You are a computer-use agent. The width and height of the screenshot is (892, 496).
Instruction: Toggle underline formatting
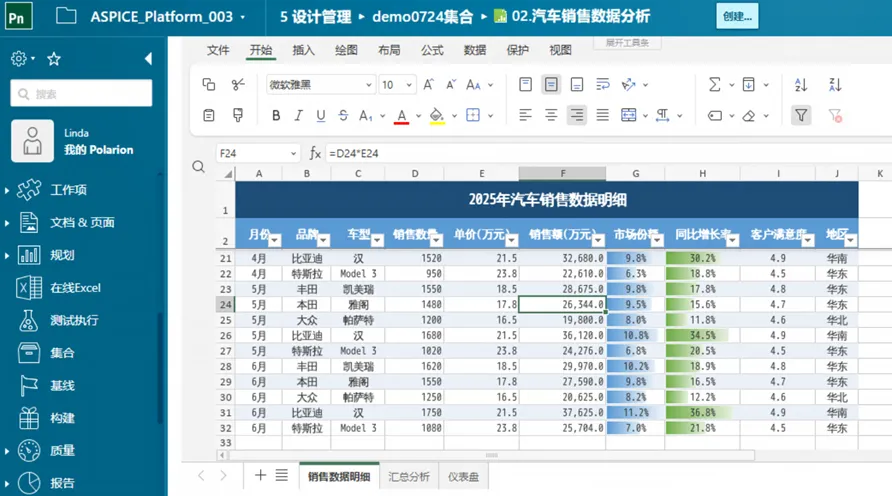coord(321,115)
